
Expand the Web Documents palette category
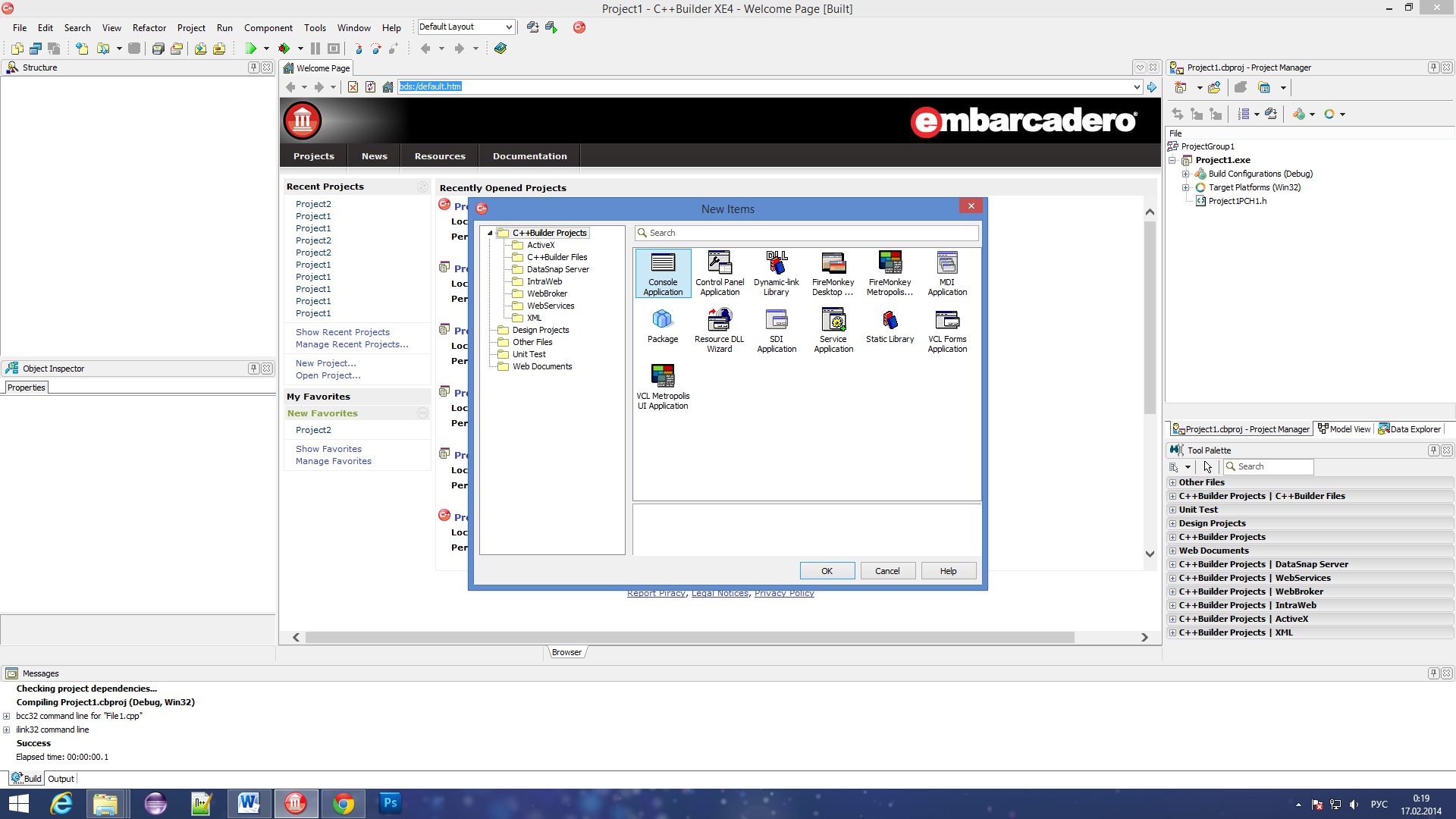click(1172, 551)
